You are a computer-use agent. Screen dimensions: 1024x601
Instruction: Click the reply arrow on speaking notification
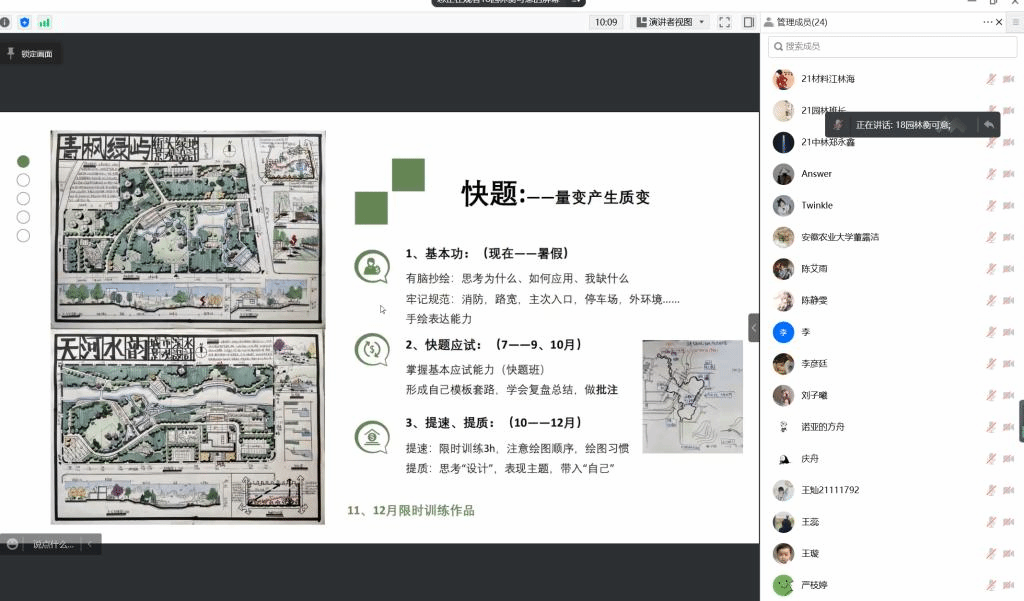tap(988, 124)
